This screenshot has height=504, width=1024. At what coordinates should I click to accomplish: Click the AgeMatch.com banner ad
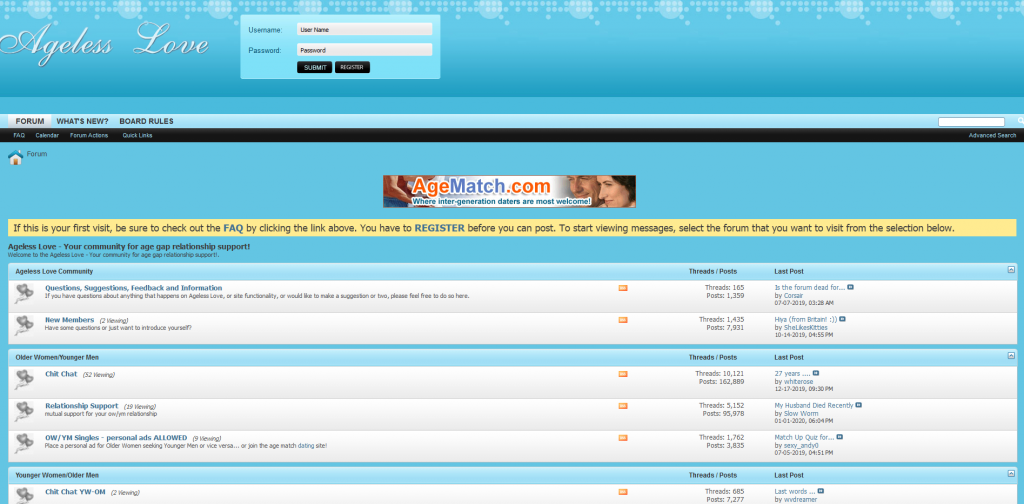(x=509, y=191)
